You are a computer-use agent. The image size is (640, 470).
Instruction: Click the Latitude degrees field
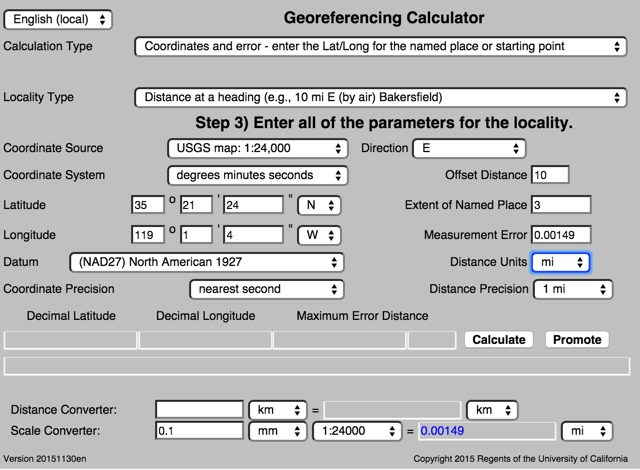[147, 205]
